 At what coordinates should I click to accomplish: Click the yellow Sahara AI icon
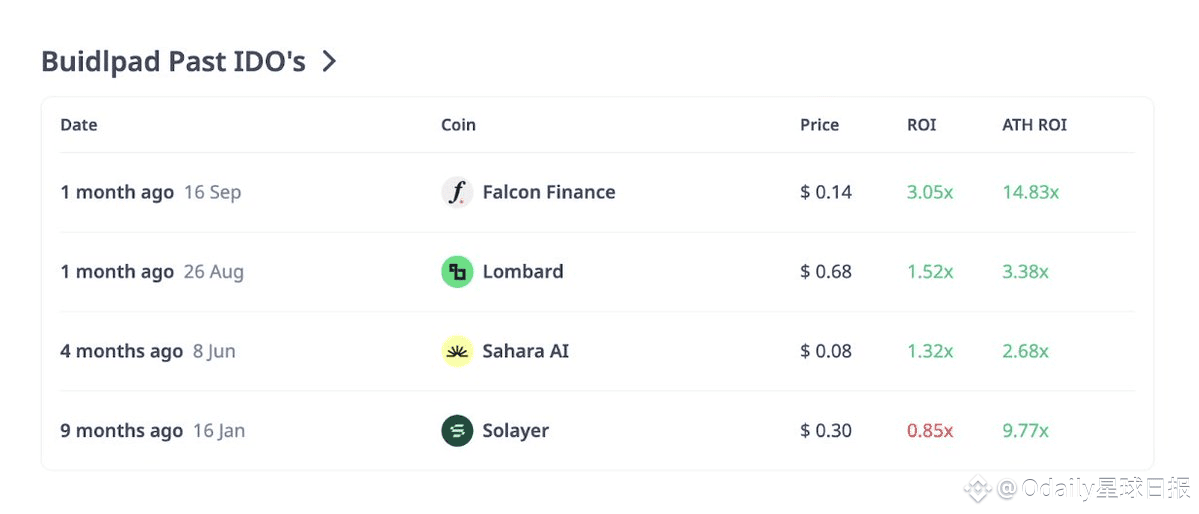click(x=457, y=351)
